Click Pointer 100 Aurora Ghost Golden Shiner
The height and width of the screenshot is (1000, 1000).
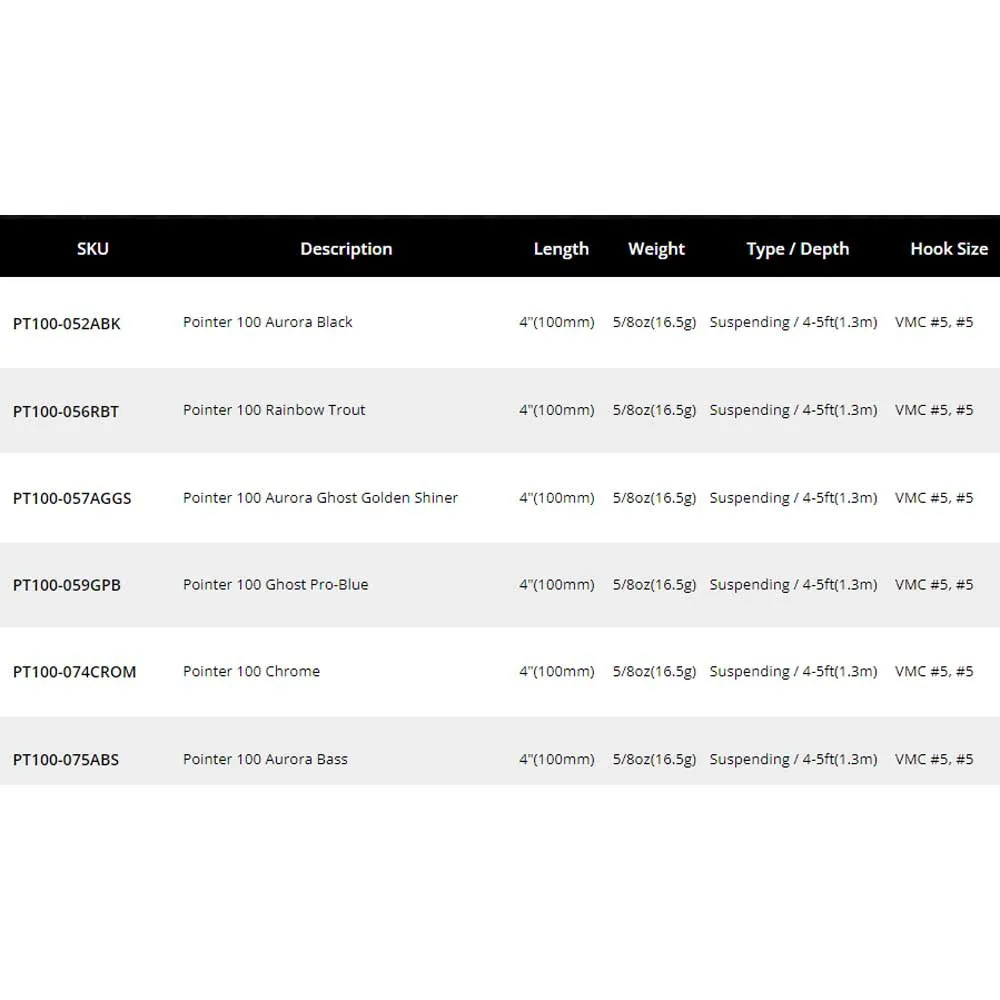tap(320, 497)
